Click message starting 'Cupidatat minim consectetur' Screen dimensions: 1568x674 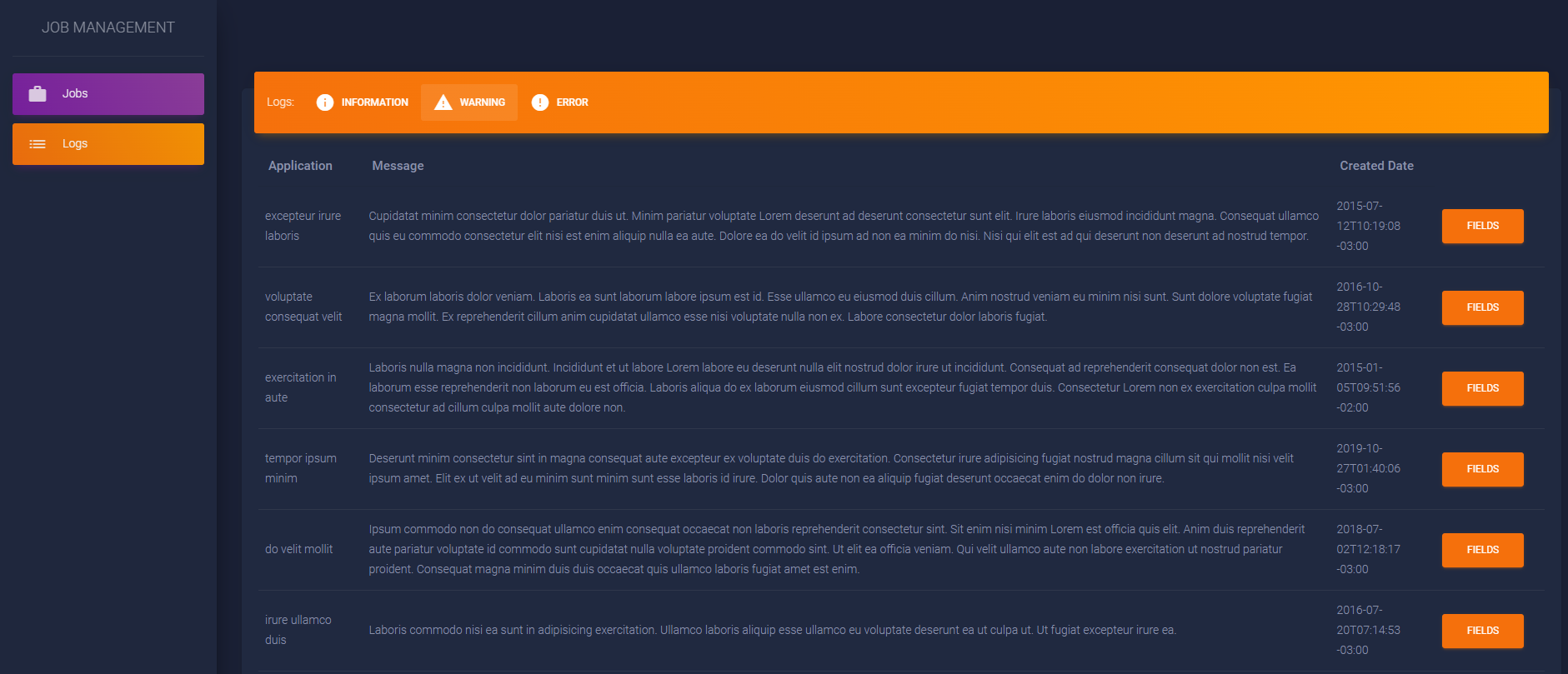(x=844, y=226)
